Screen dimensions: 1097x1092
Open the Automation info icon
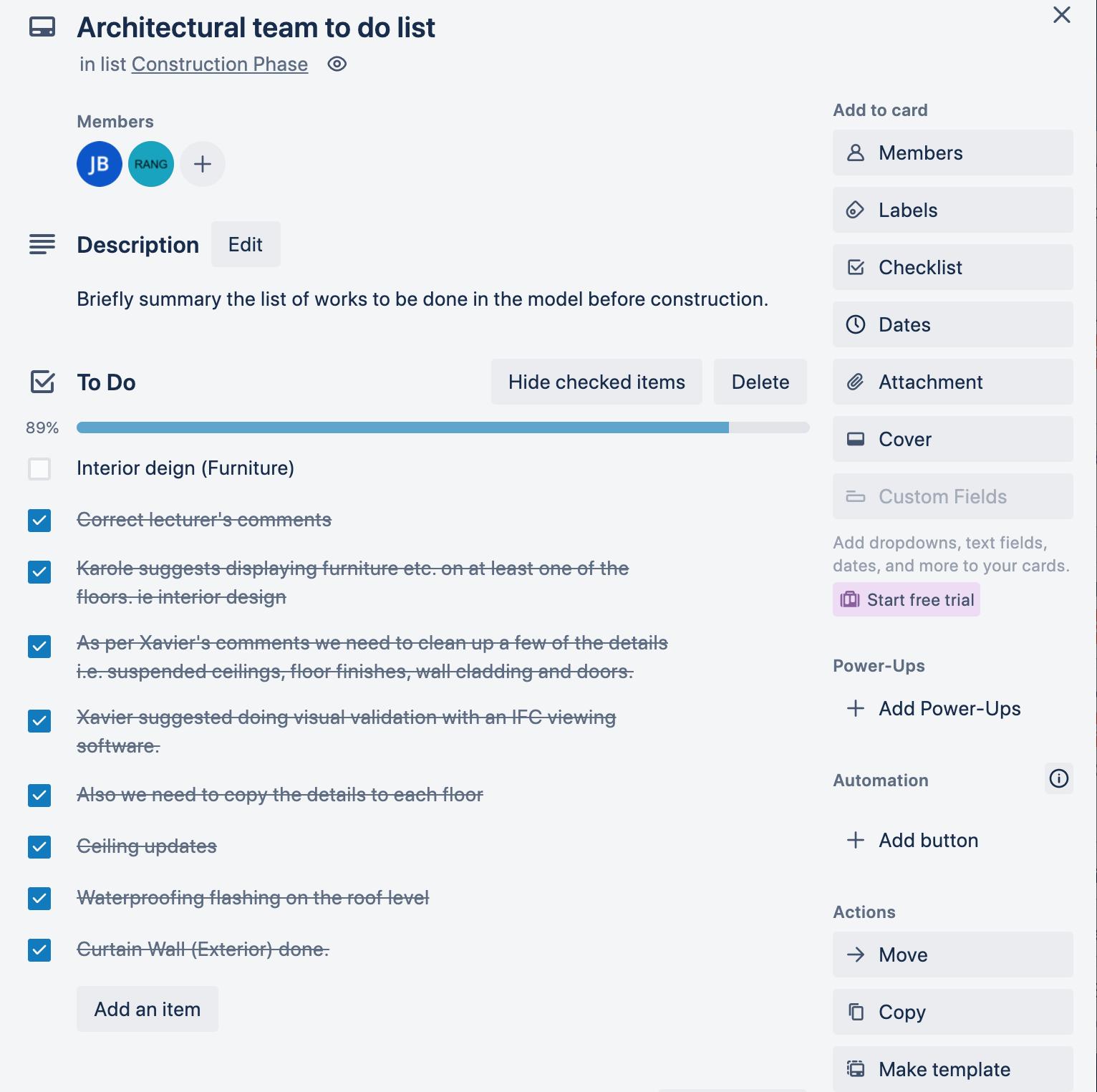1058,778
